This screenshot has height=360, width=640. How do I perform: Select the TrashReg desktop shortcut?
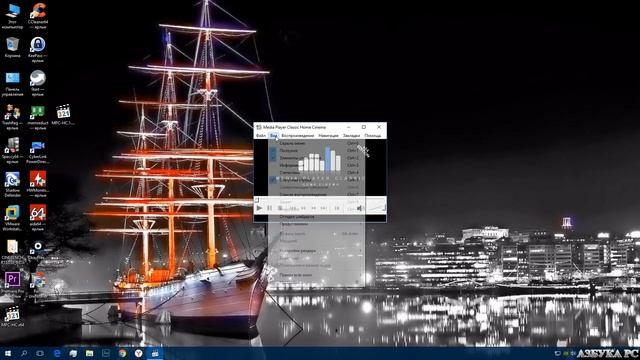point(12,117)
